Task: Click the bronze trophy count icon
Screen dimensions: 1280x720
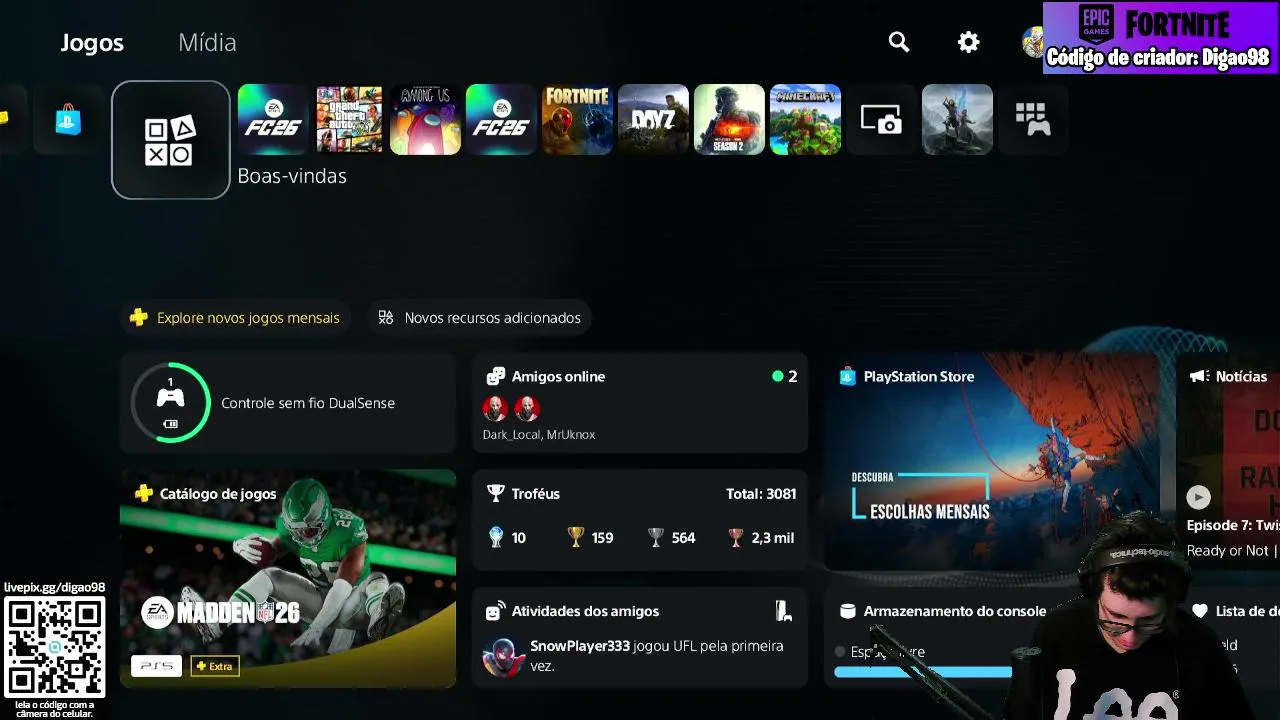Action: coord(736,537)
